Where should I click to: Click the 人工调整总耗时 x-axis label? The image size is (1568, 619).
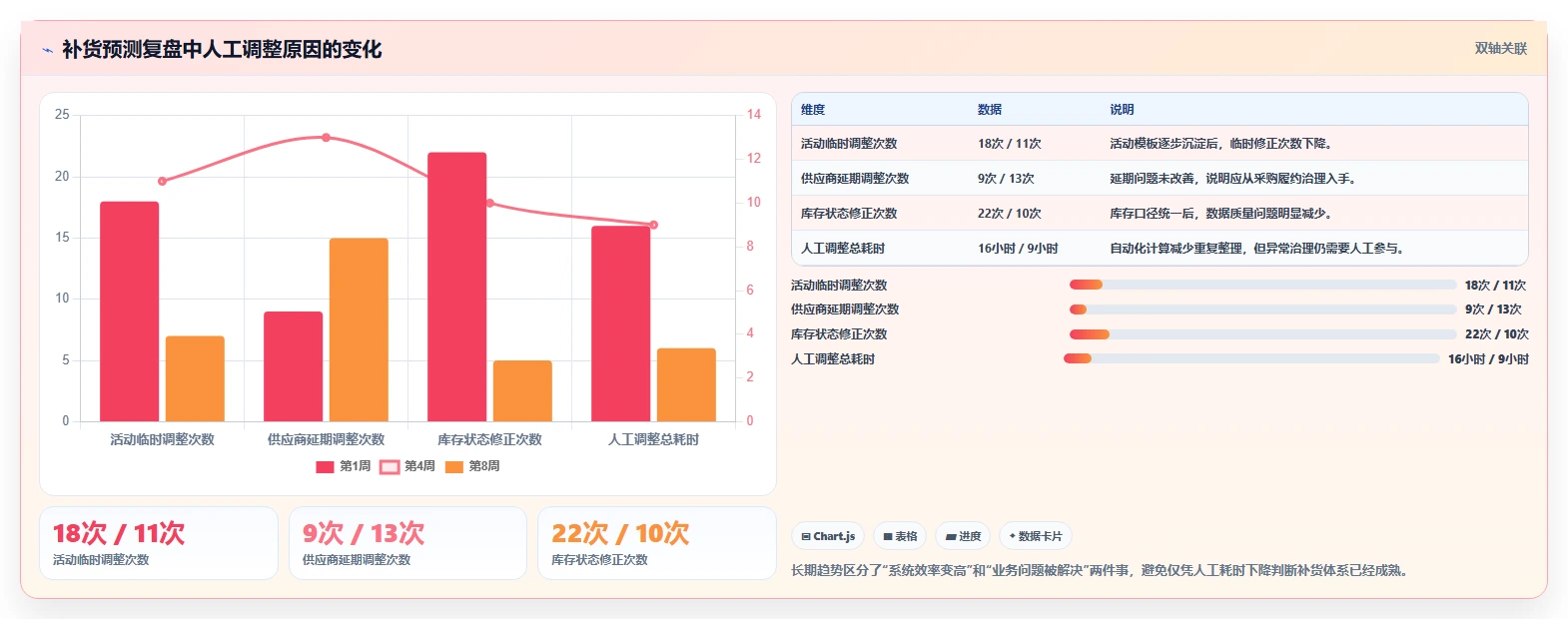tap(653, 439)
